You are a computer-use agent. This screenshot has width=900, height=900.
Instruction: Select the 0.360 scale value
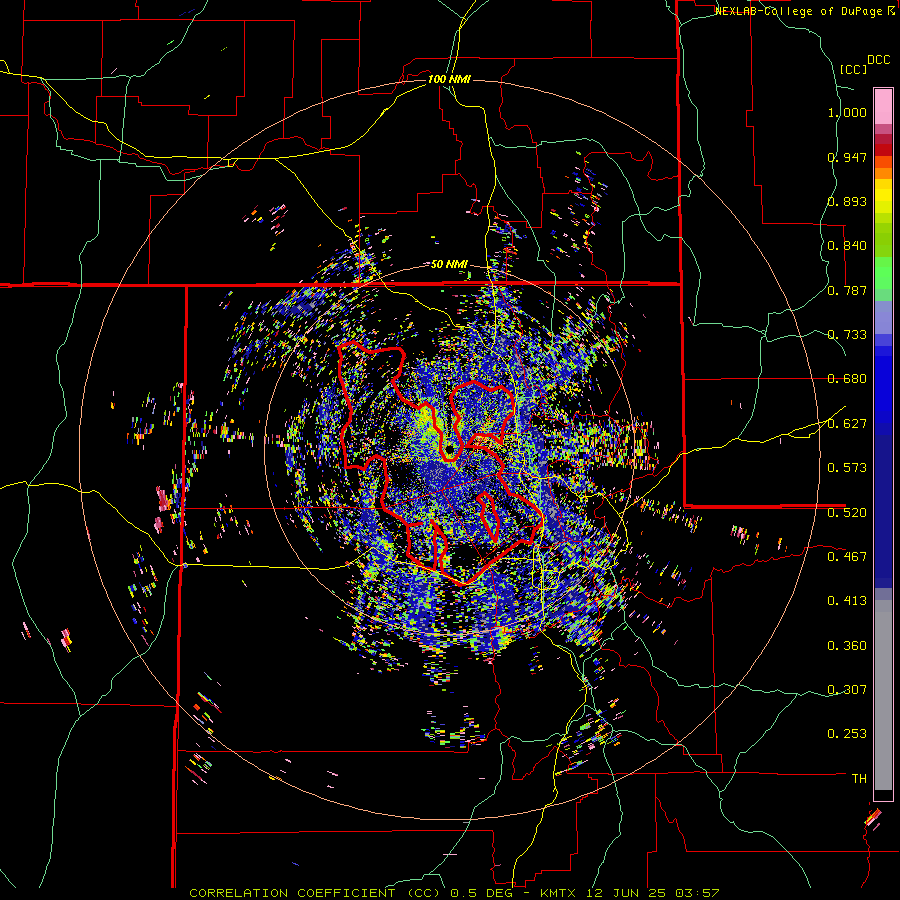click(x=847, y=646)
